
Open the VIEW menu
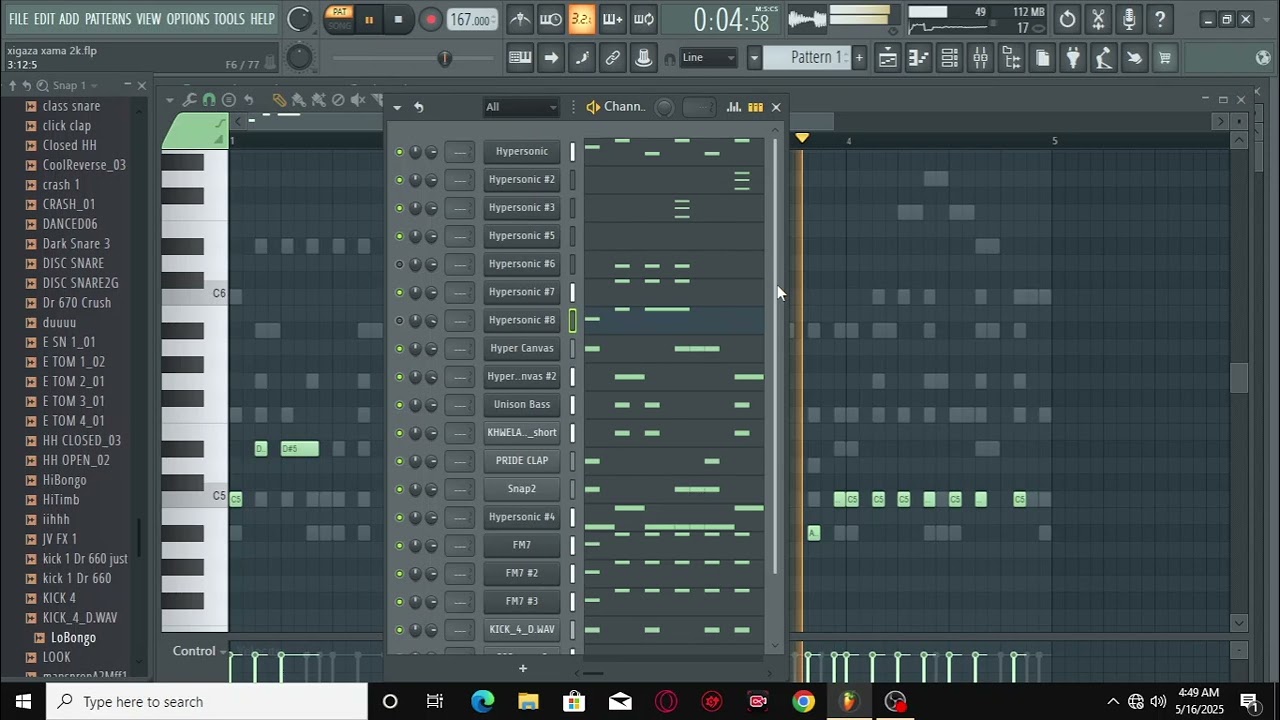[x=149, y=19]
